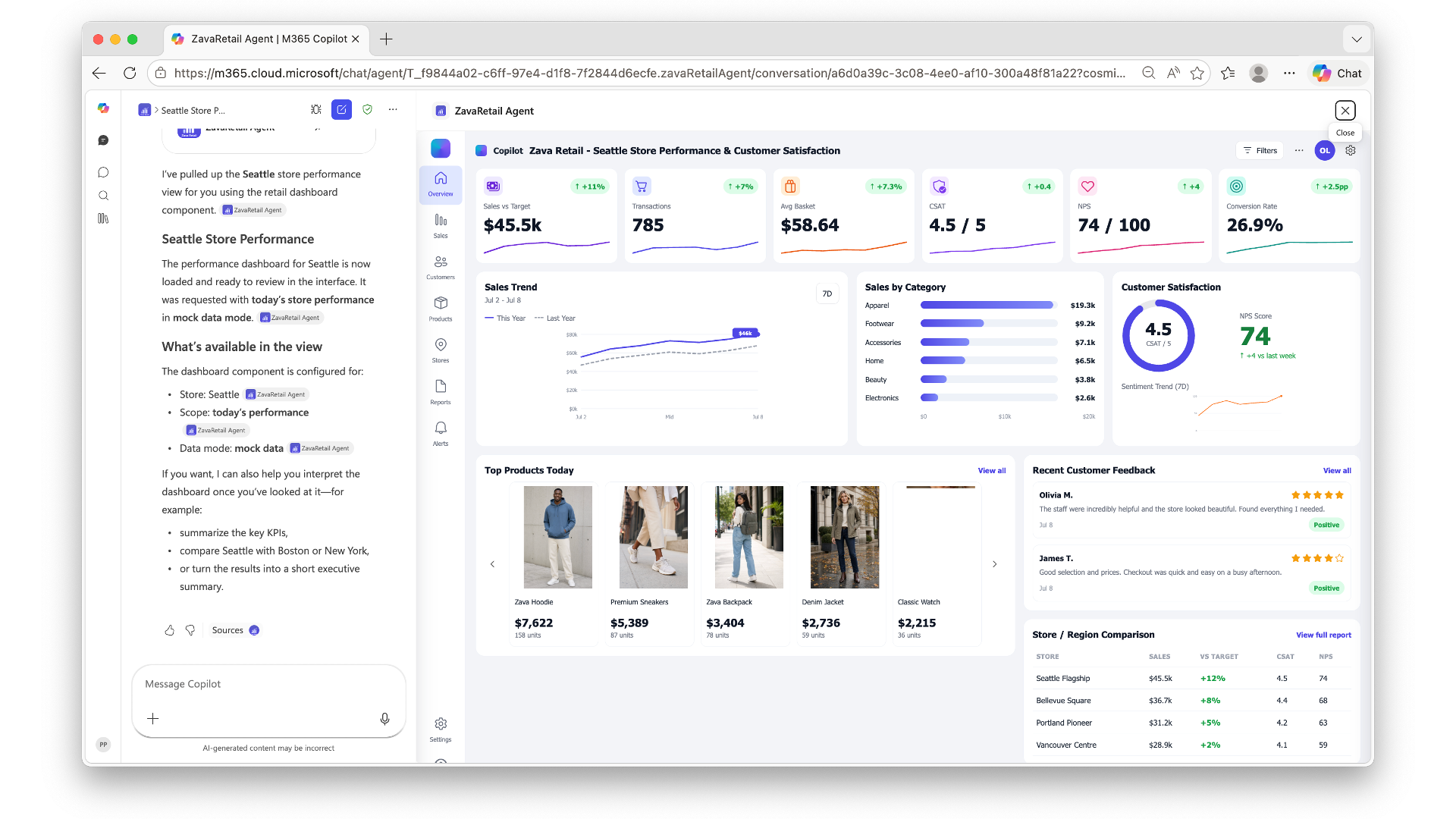The width and height of the screenshot is (1456, 819).
Task: Click the browser address bar URL
Action: [x=649, y=73]
